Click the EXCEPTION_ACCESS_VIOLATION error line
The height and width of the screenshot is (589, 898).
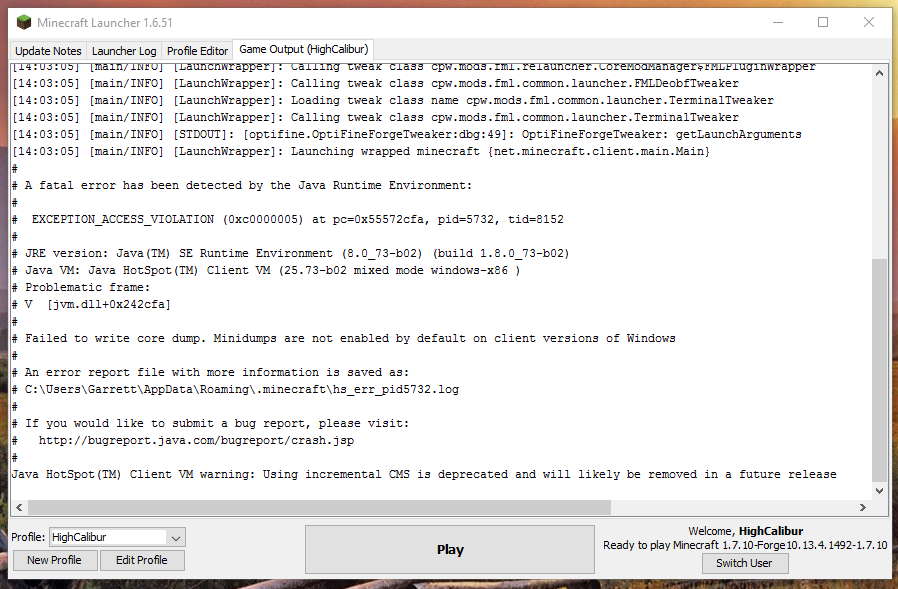[x=287, y=219]
